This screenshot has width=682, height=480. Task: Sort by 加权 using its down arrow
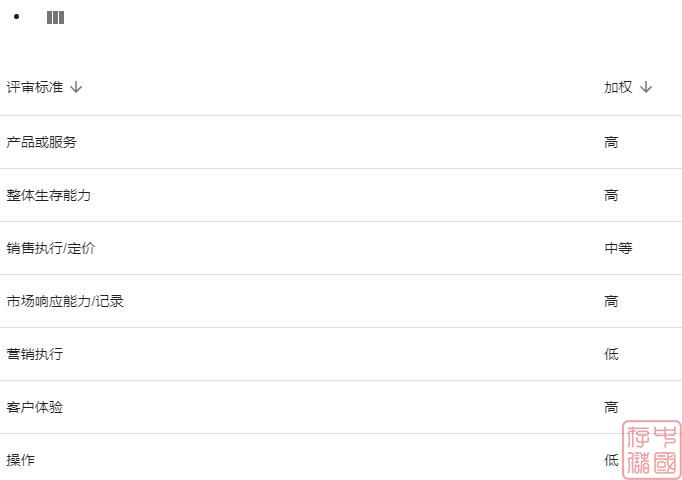(646, 87)
